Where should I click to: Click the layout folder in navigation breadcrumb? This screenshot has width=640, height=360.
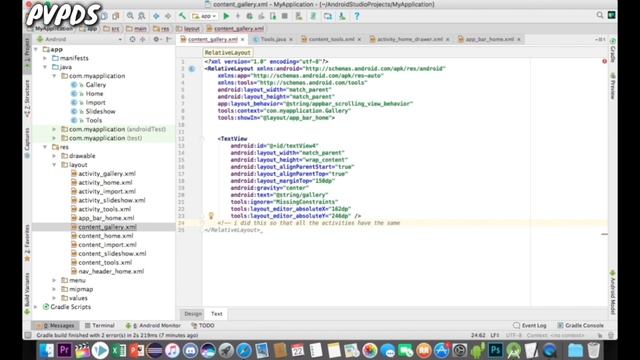click(188, 29)
